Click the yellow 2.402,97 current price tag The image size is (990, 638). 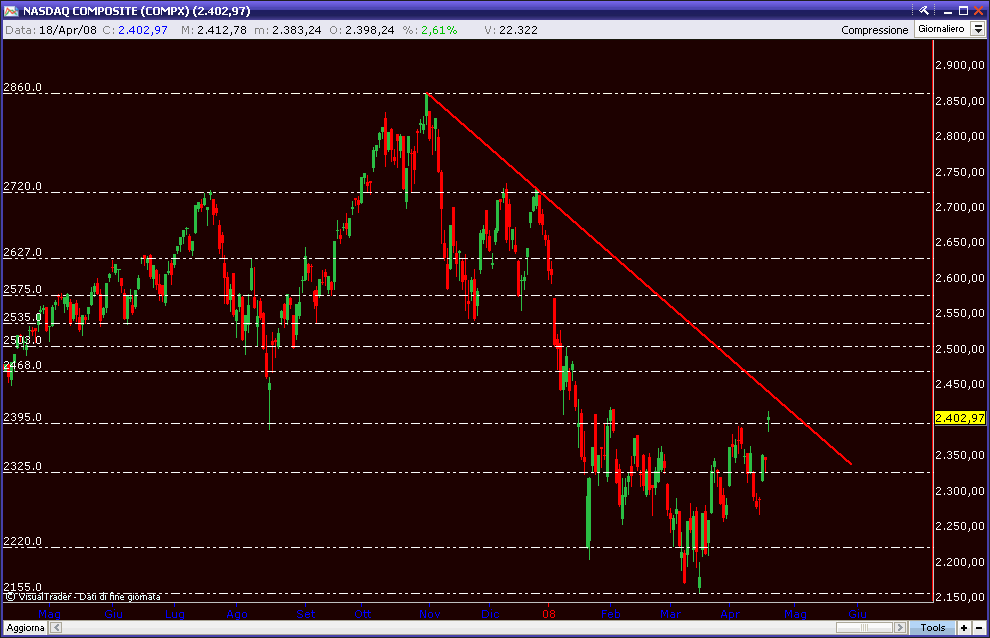(959, 417)
